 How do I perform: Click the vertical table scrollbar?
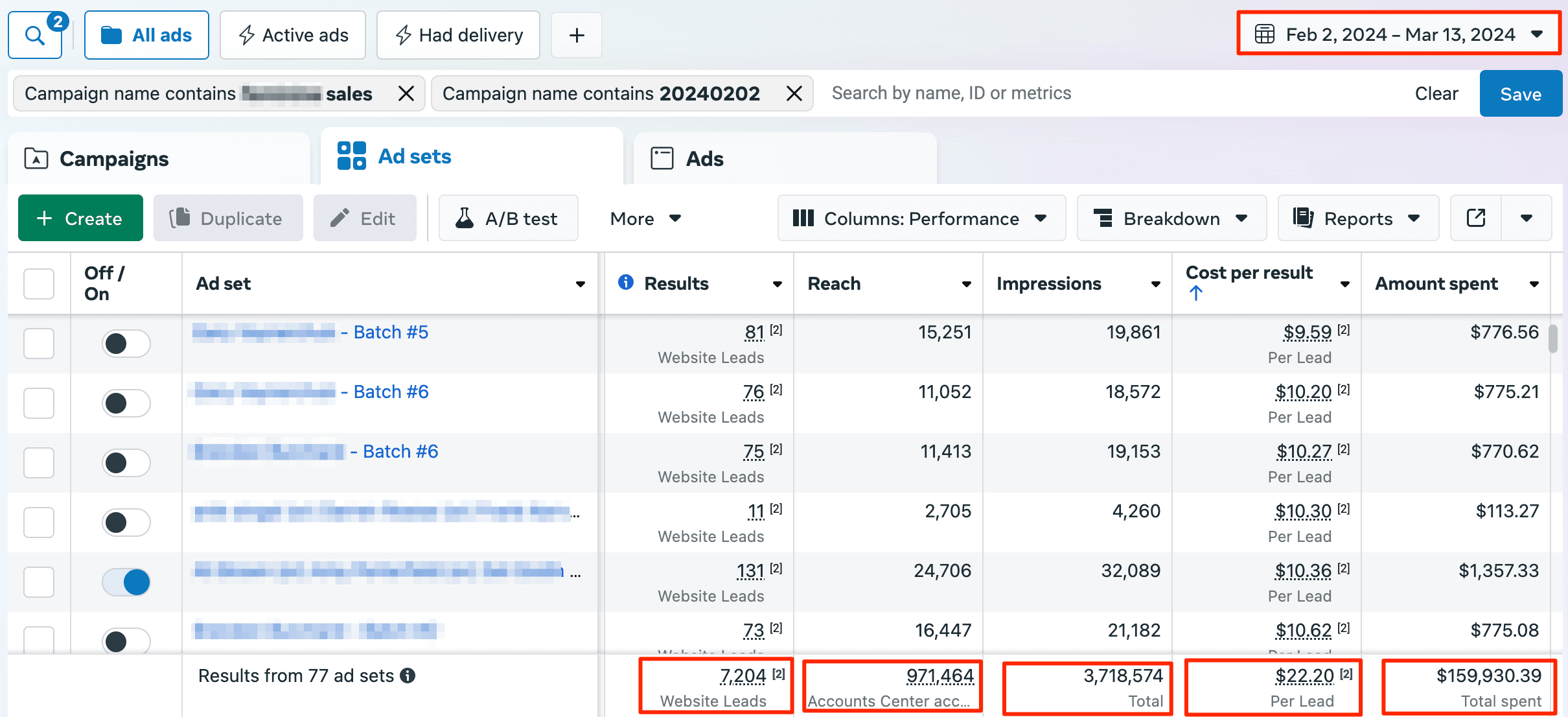[x=1553, y=338]
